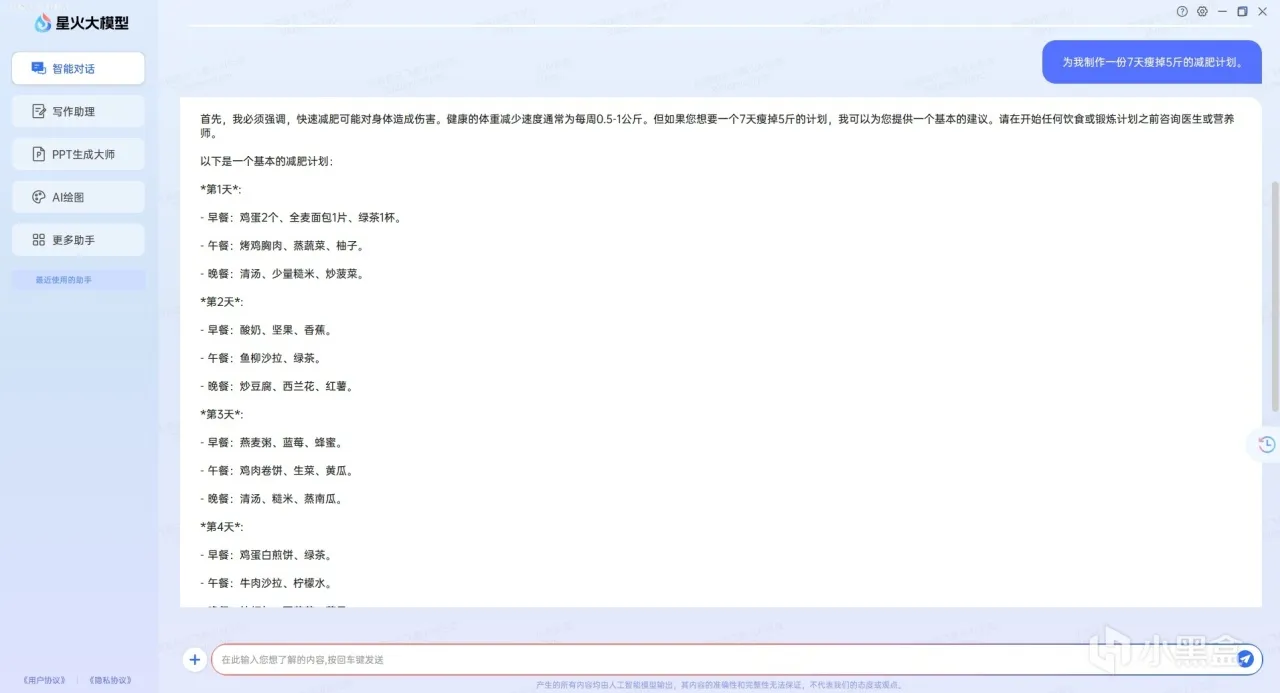Select PPT生成大师 in the sidebar
This screenshot has width=1280, height=693.
pyautogui.click(x=78, y=154)
